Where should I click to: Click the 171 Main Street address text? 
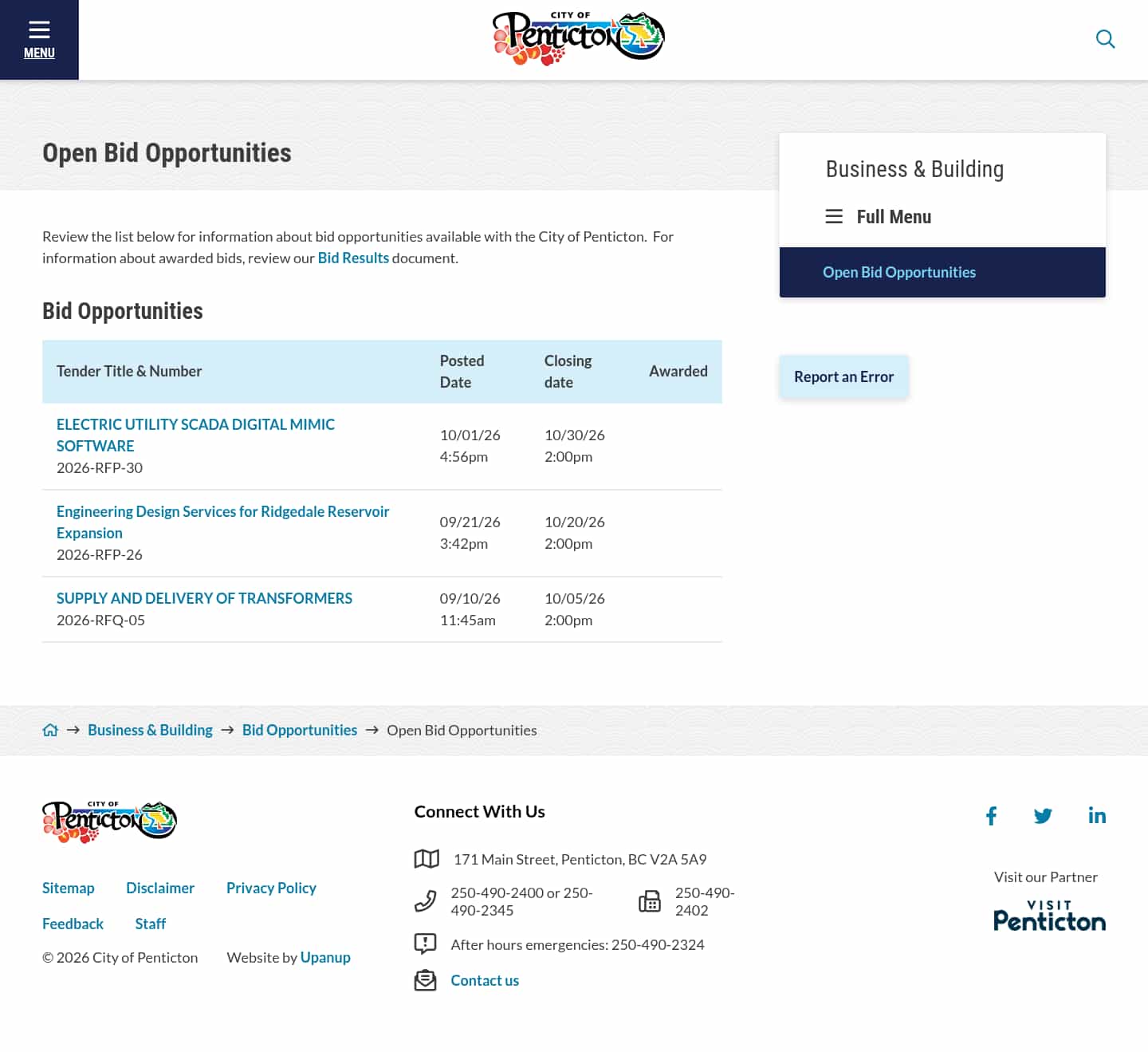[x=580, y=859]
